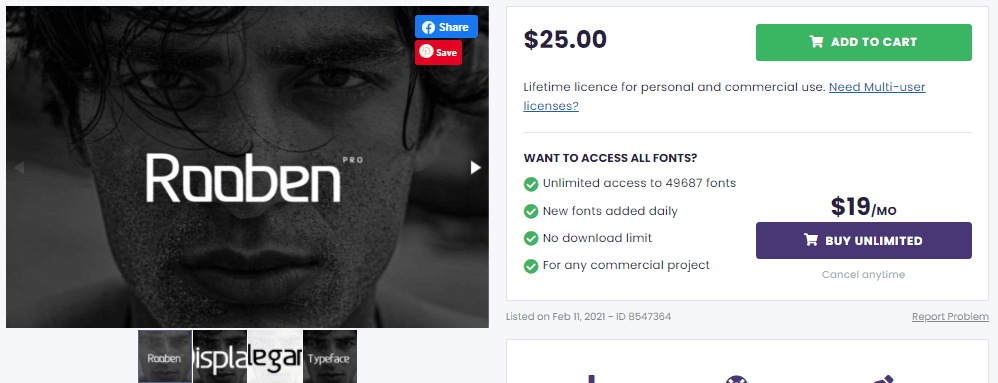Show the previous preview image arrow
The height and width of the screenshot is (383, 998).
pos(19,167)
